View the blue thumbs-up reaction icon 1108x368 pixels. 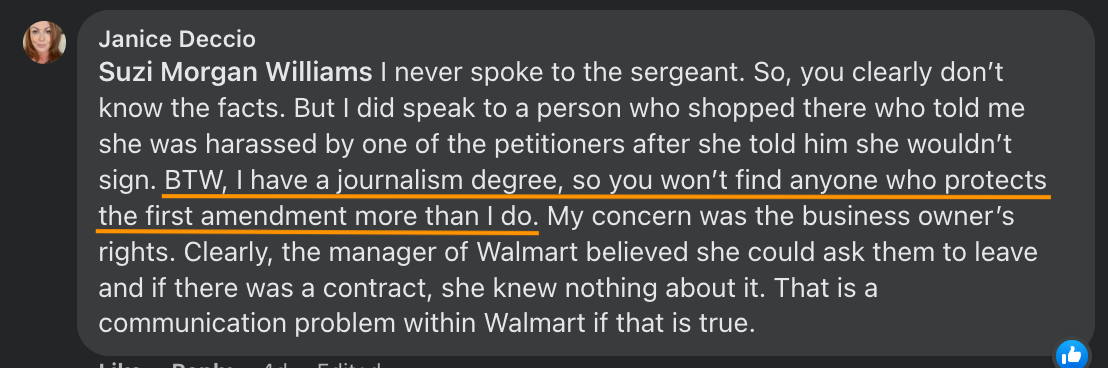[x=1072, y=355]
